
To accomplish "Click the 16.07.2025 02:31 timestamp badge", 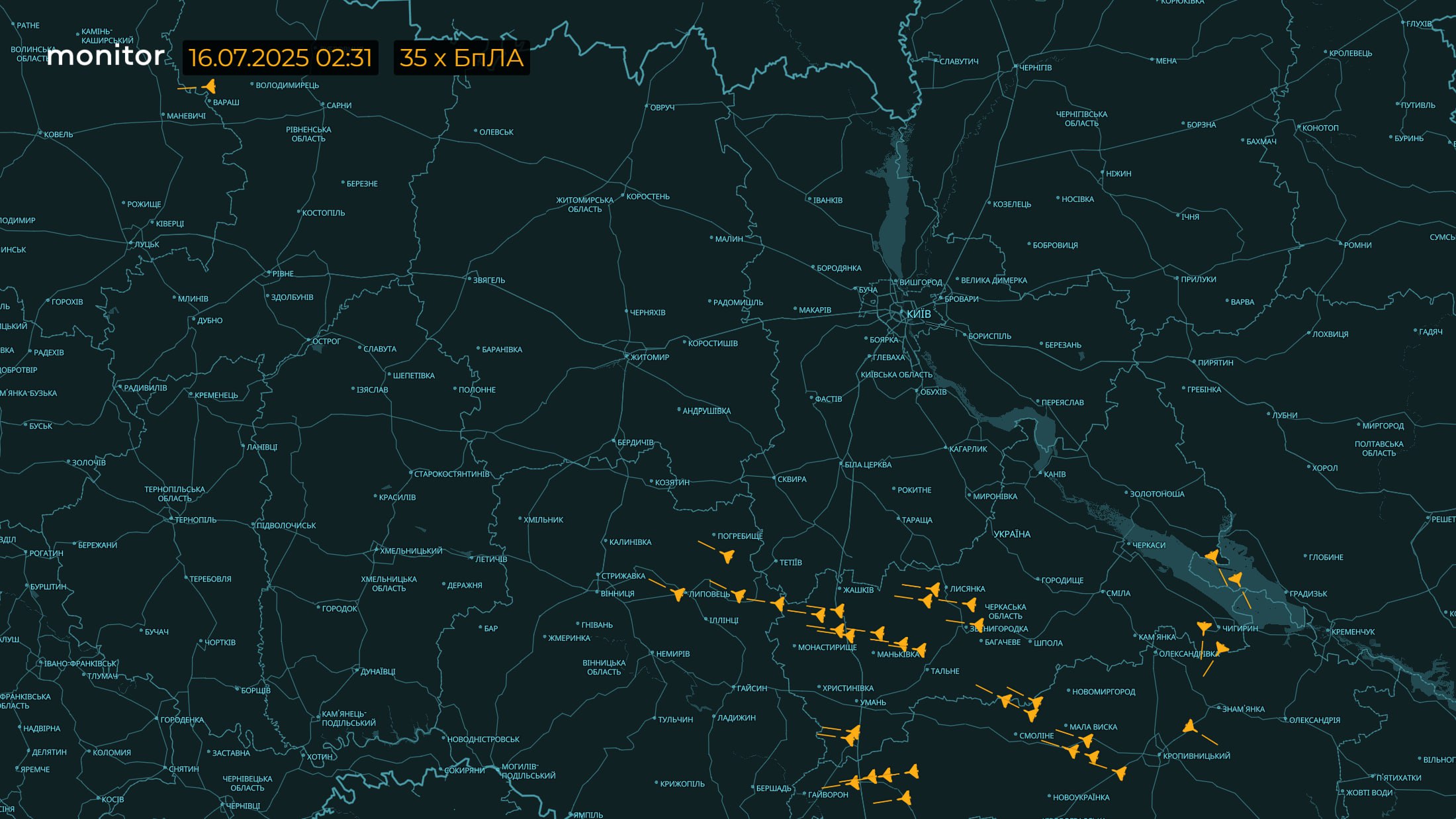I will pyautogui.click(x=280, y=58).
